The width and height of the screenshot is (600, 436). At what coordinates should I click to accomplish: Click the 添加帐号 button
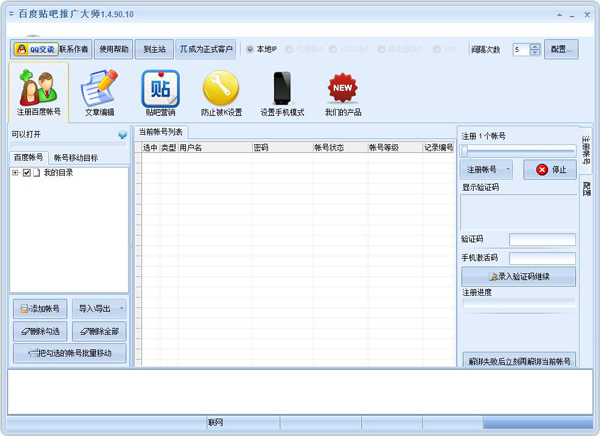pos(40,309)
